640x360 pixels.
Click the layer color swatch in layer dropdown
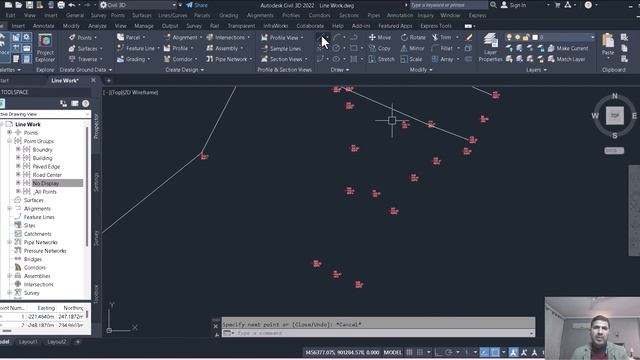[x=535, y=37]
